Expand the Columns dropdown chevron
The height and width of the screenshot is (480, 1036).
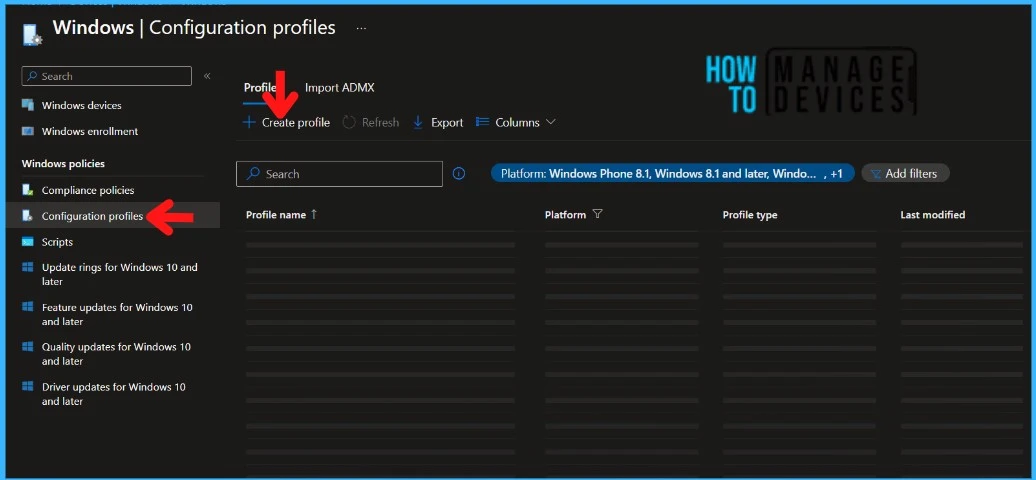tap(550, 122)
